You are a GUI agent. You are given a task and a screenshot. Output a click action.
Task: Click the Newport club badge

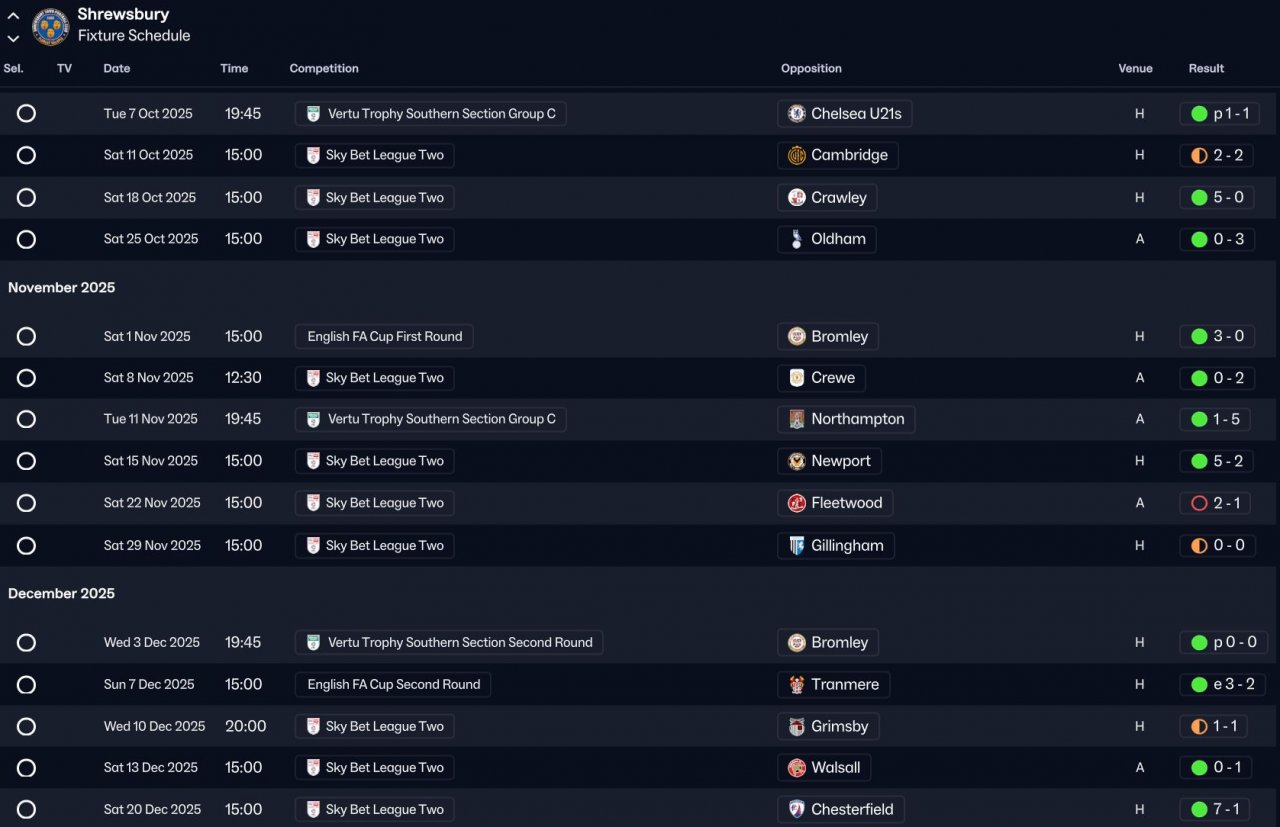pos(797,461)
